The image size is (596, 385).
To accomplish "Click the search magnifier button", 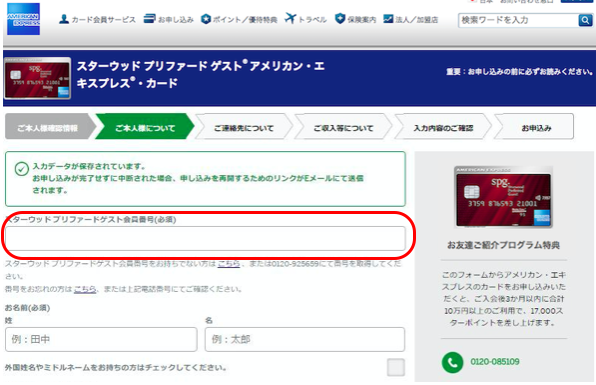I will [x=585, y=20].
